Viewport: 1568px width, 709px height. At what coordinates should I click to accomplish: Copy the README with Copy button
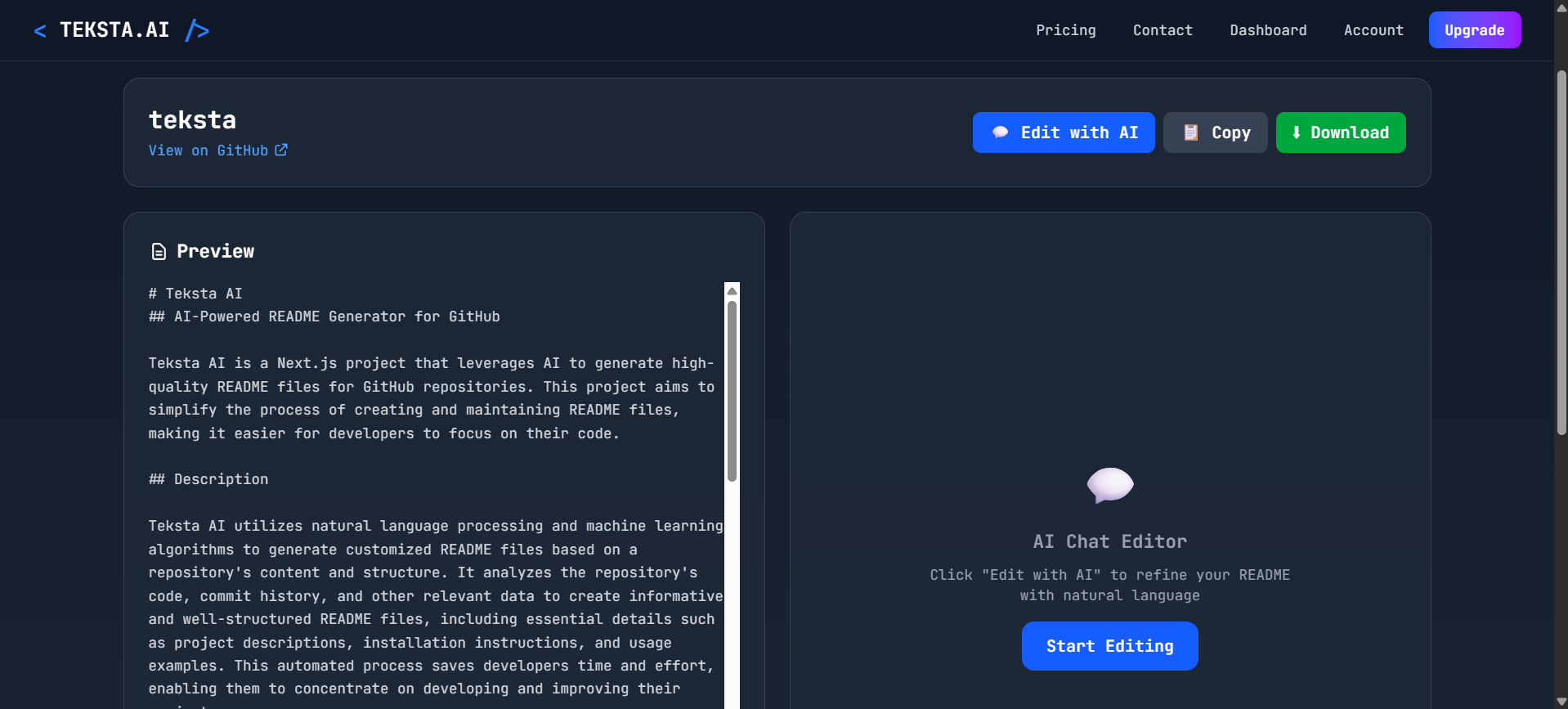(1215, 132)
